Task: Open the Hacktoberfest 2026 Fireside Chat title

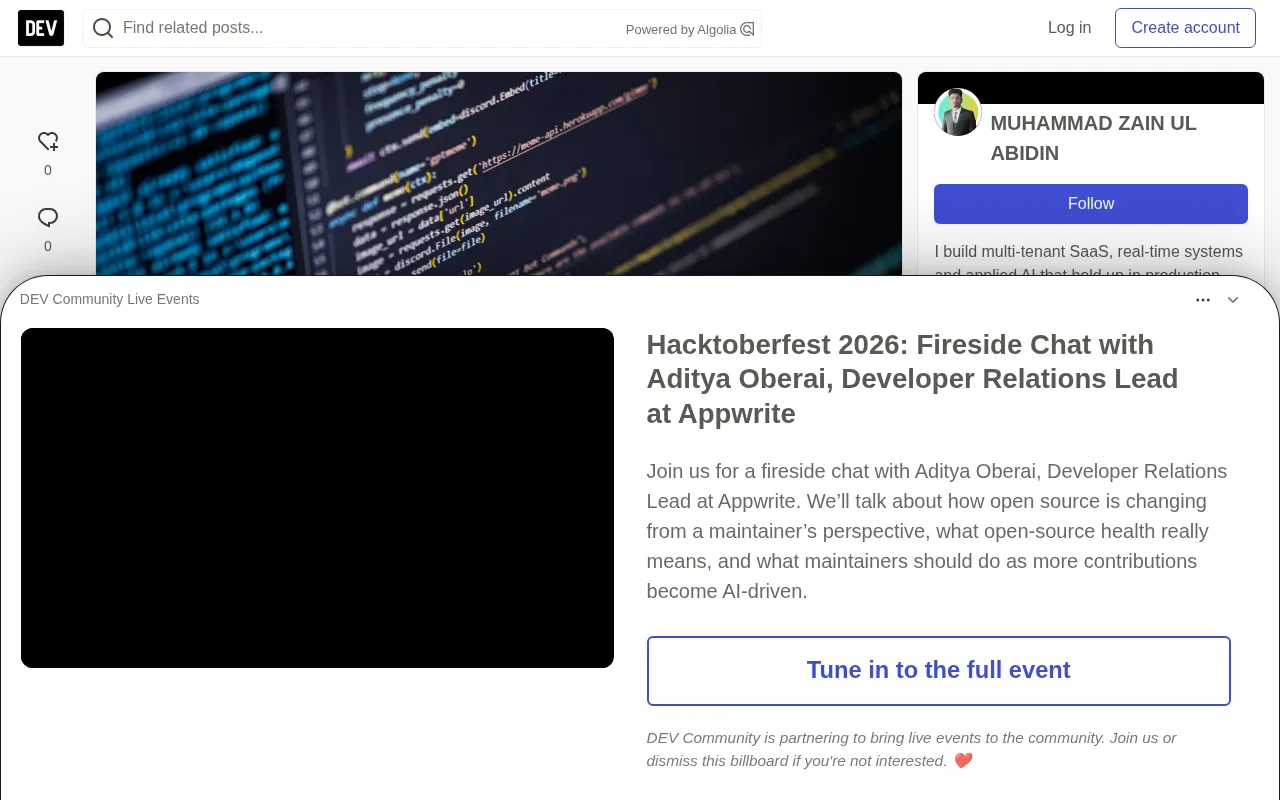Action: tap(912, 379)
